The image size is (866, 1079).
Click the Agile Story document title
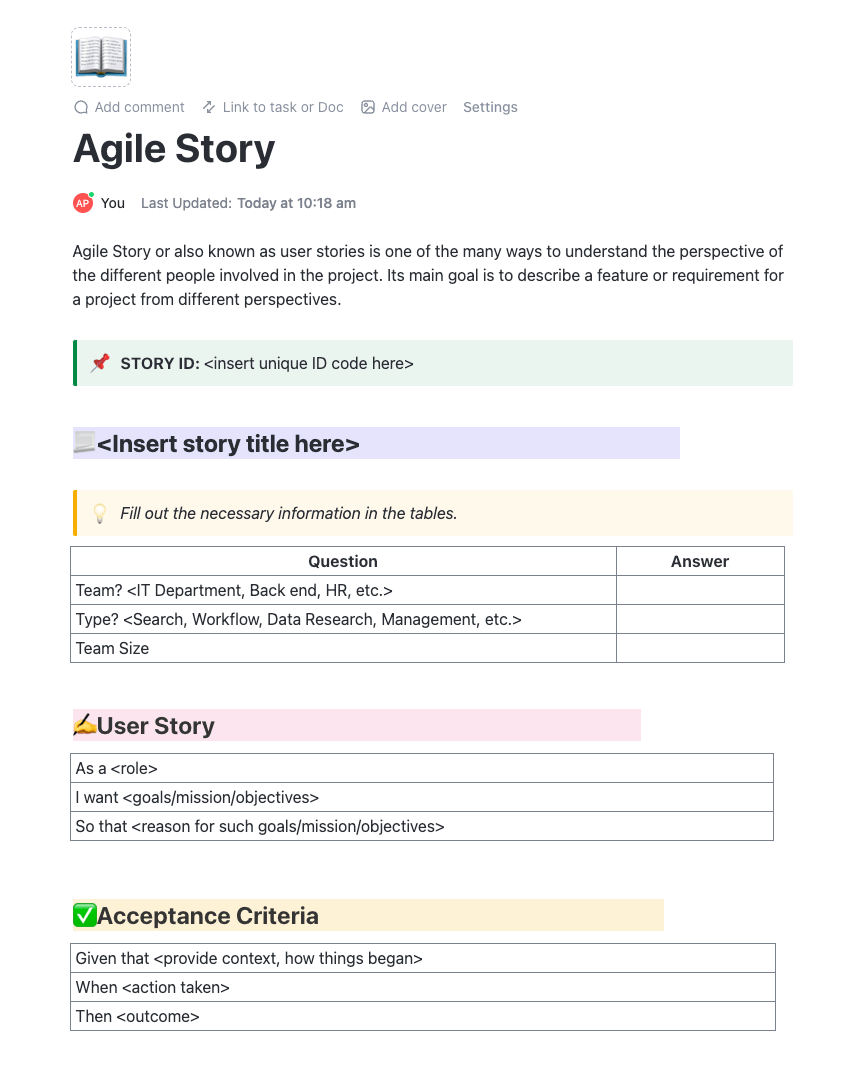coord(174,149)
